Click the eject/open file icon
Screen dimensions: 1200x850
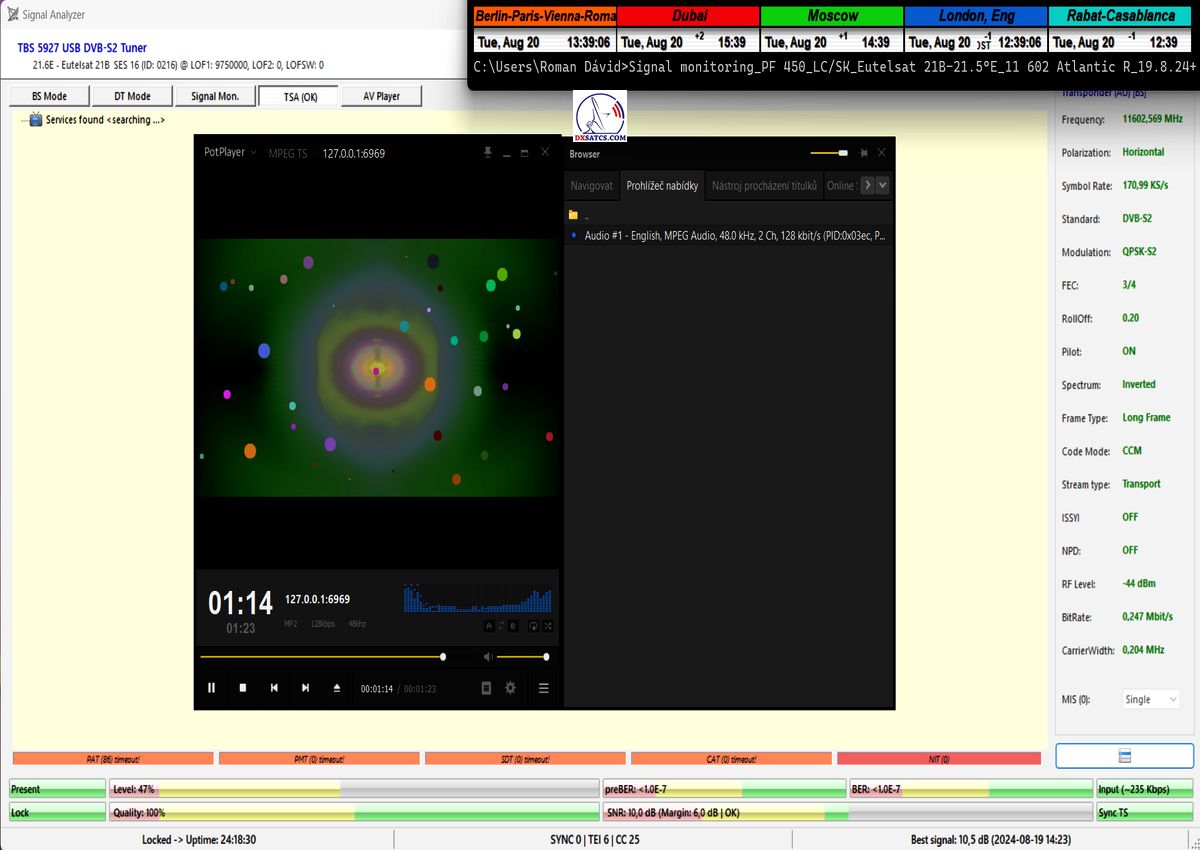point(337,688)
